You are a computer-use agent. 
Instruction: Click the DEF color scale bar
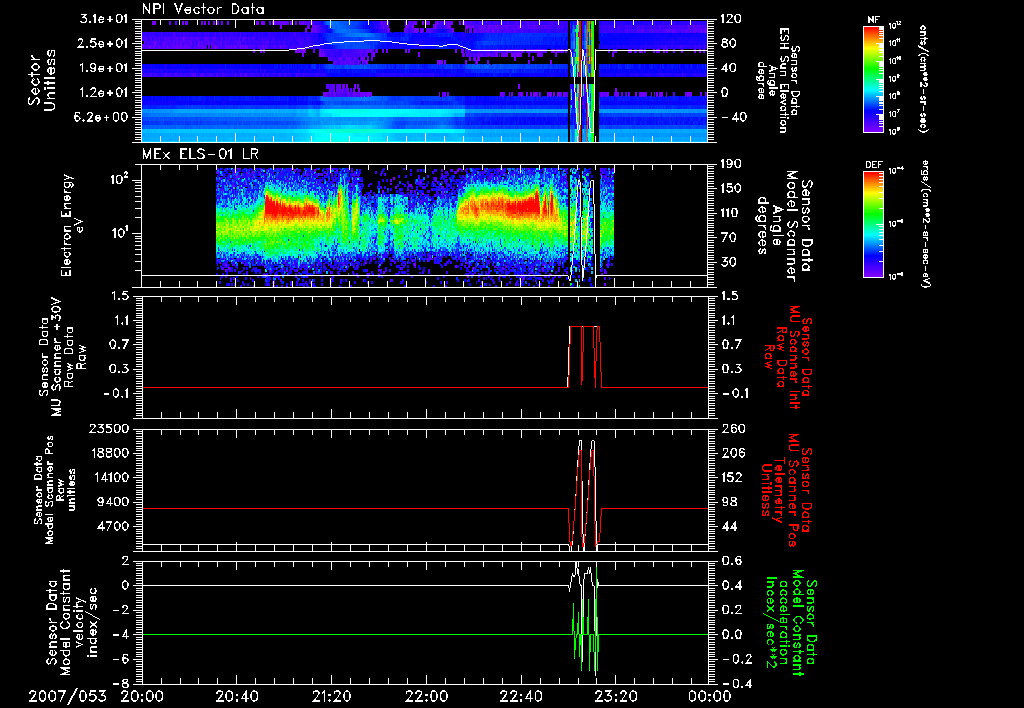(873, 224)
